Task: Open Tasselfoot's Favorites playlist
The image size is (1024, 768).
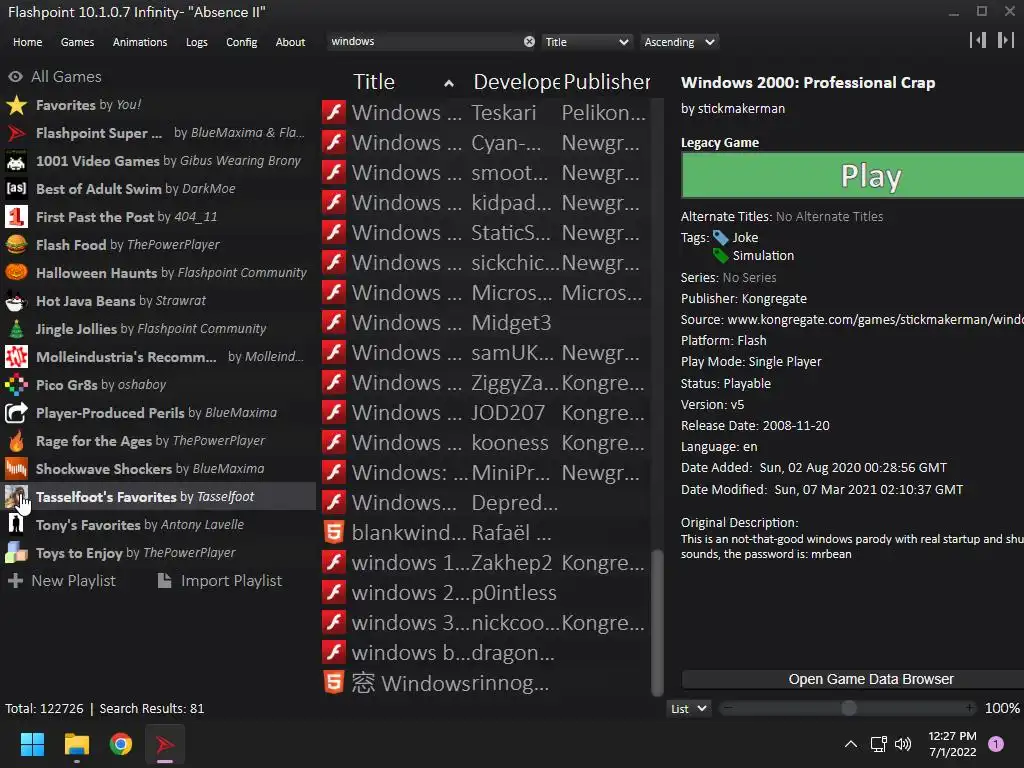Action: point(159,497)
